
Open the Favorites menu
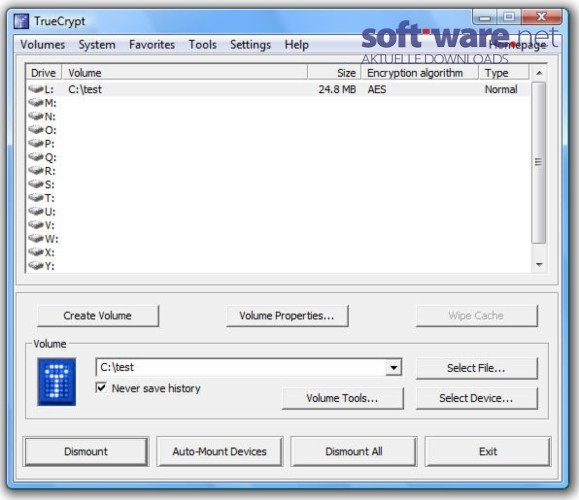[x=152, y=45]
